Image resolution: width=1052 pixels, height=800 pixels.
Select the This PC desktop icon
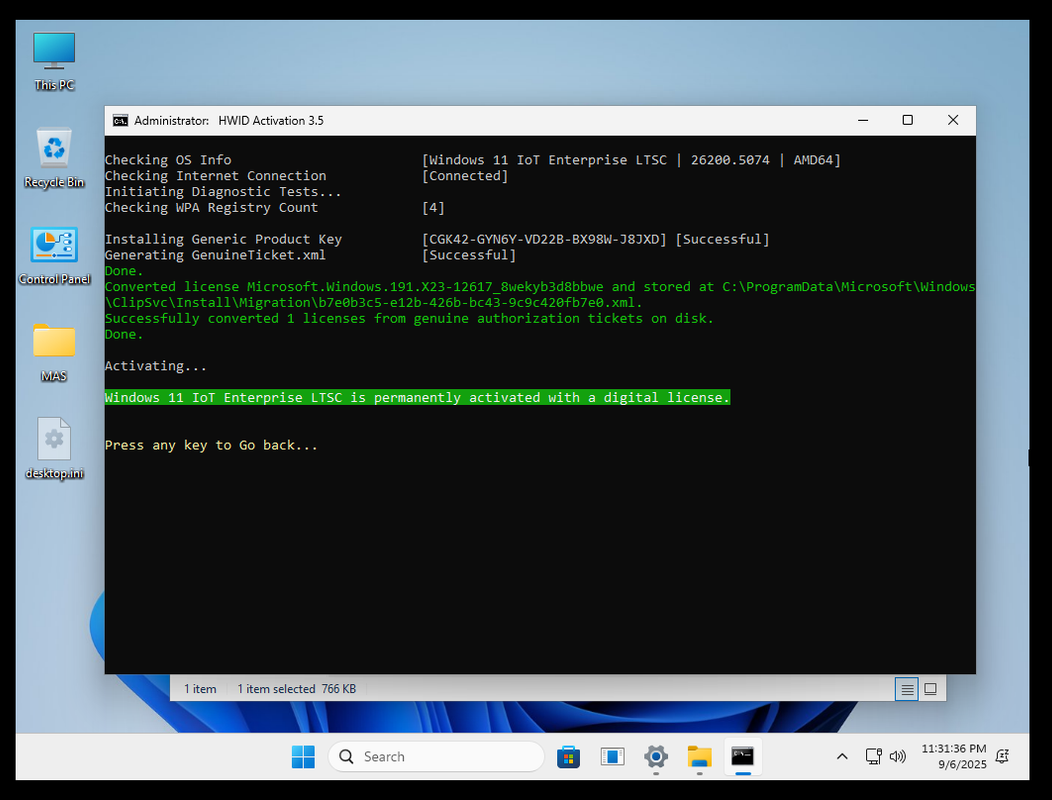54,60
